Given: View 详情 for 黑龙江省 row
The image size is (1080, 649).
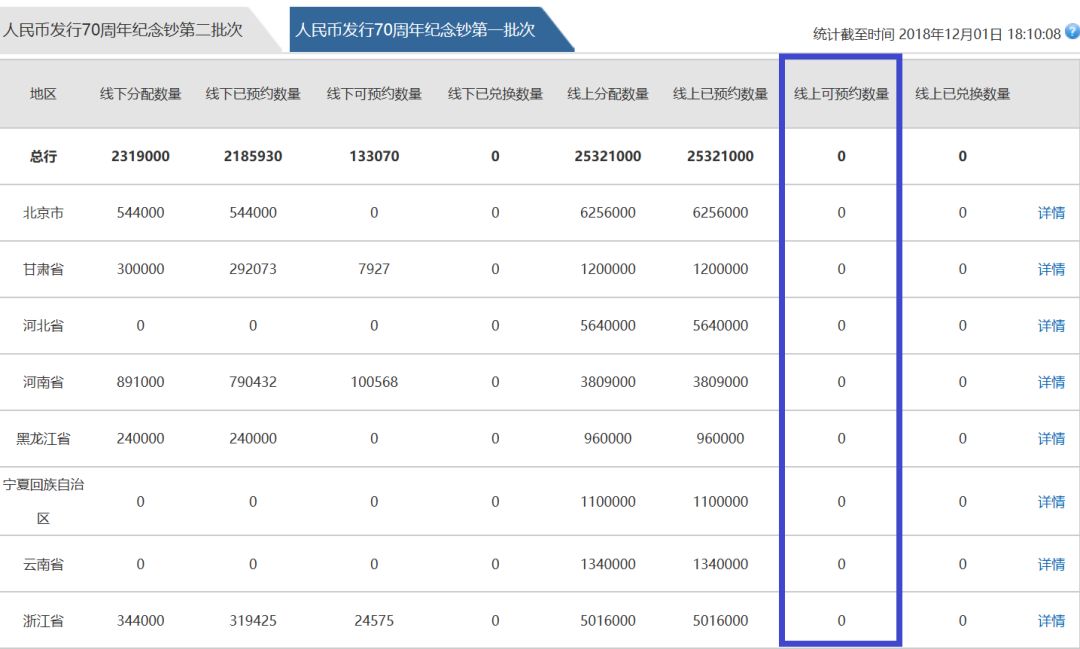Looking at the screenshot, I should pos(1051,439).
